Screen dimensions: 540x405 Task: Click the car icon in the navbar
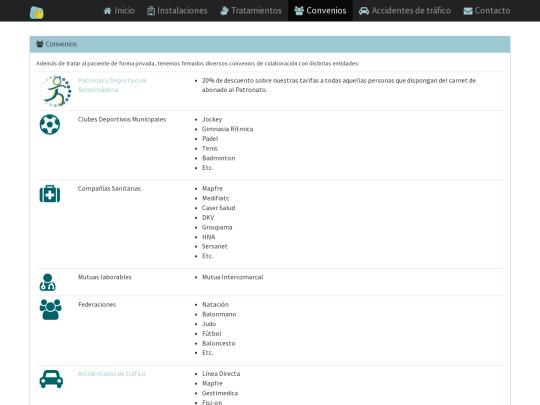click(x=364, y=11)
